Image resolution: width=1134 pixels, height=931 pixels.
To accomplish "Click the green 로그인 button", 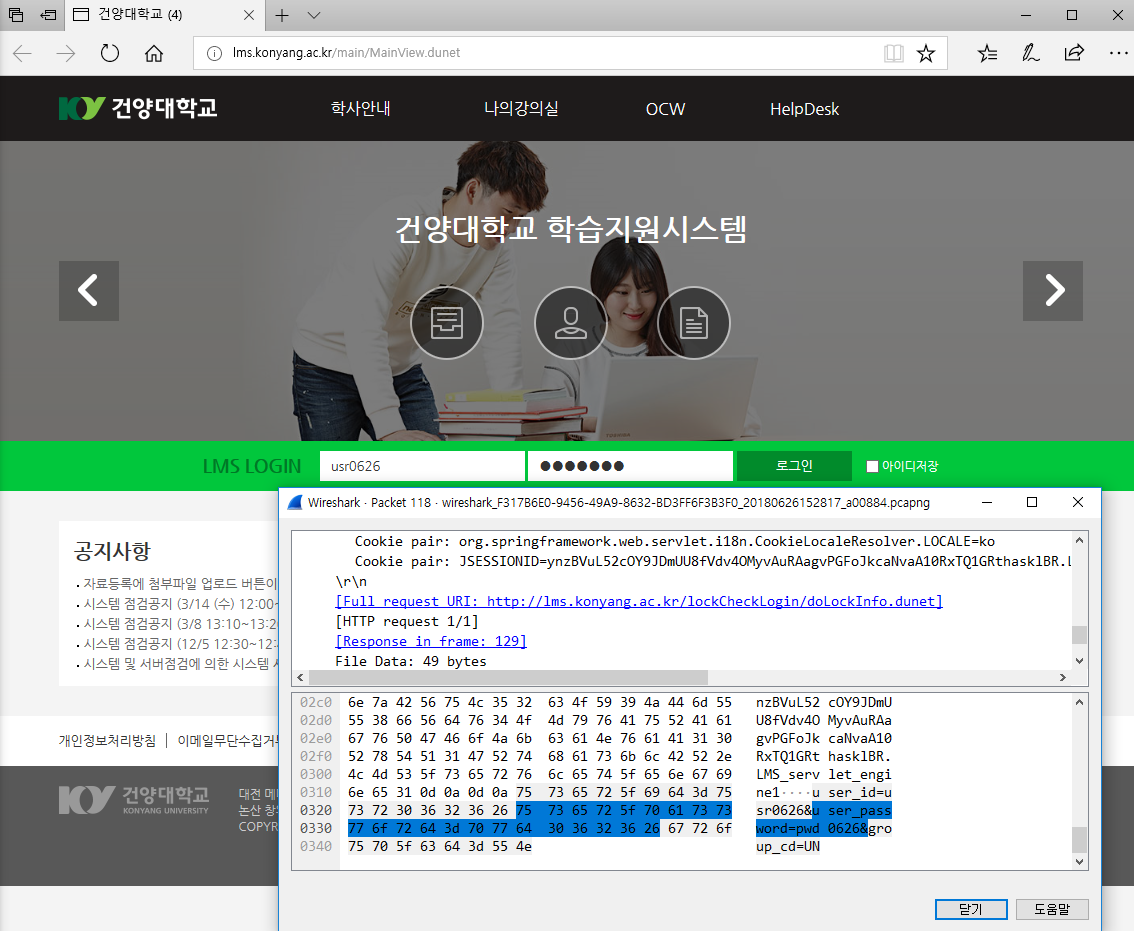I will (794, 466).
